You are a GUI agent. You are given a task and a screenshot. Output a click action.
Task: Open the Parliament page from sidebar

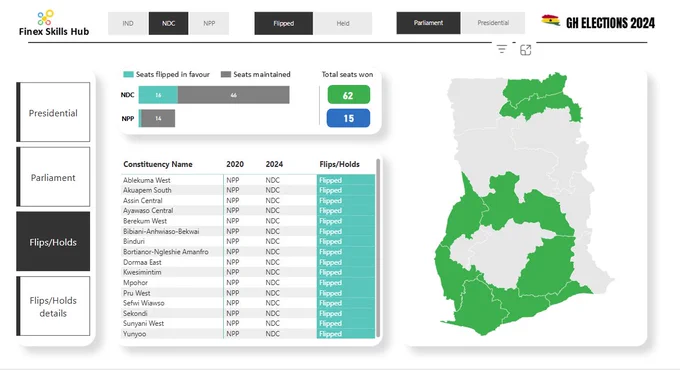(x=53, y=177)
